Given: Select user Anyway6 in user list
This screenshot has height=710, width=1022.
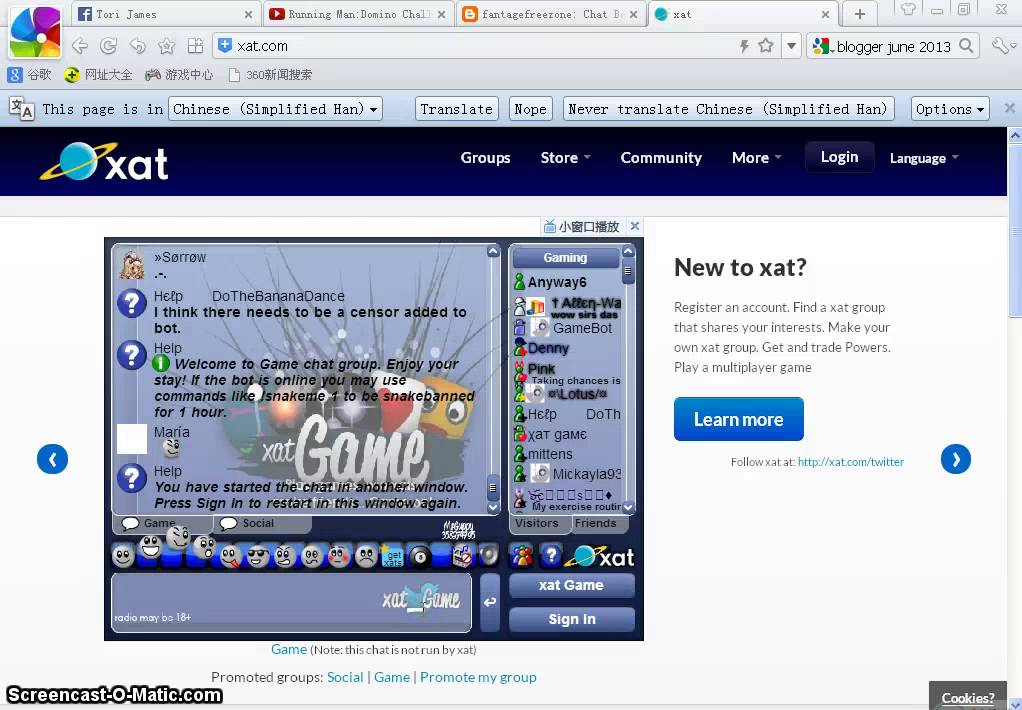Looking at the screenshot, I should [x=557, y=282].
